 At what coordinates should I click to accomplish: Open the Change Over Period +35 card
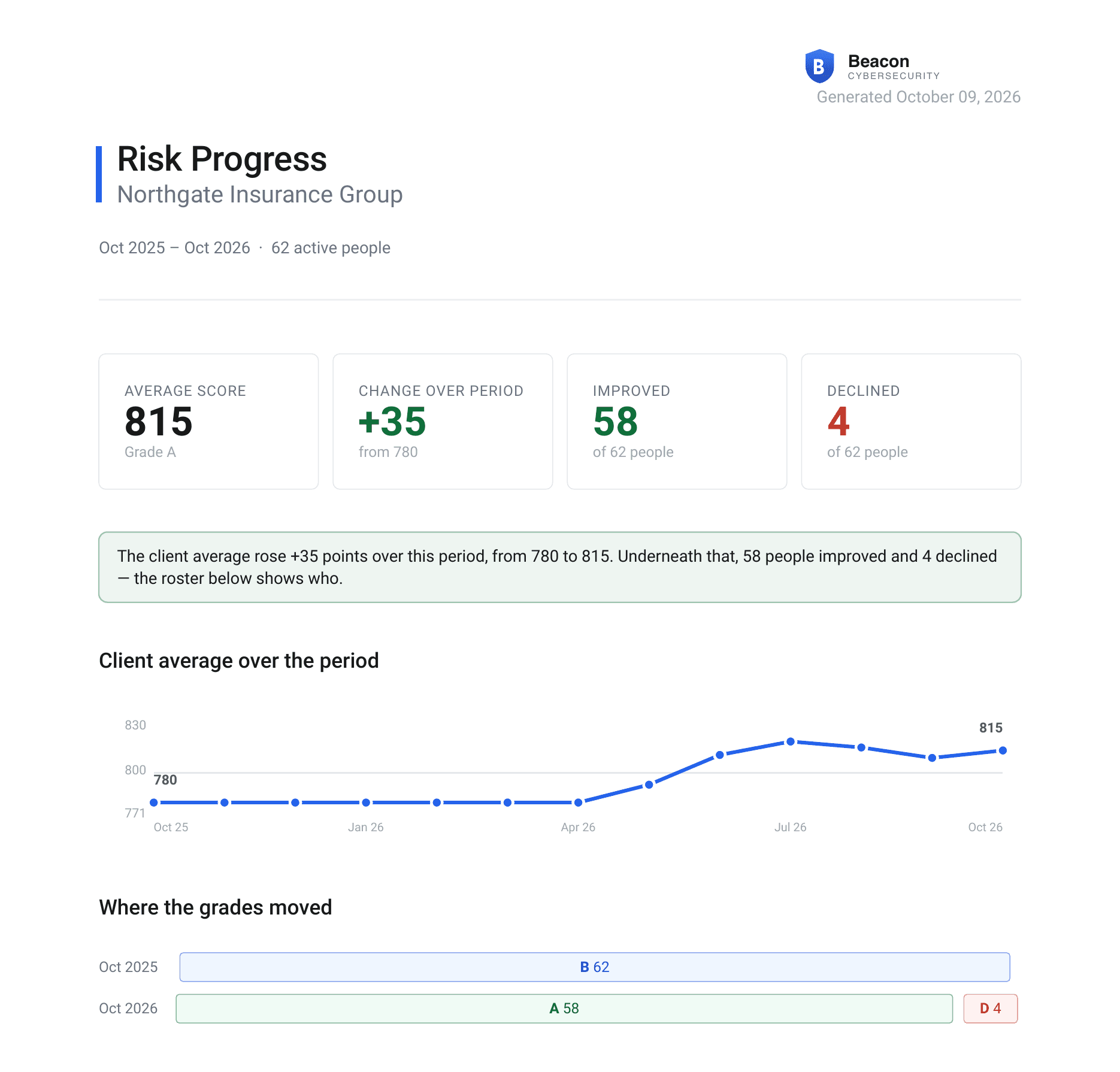[443, 422]
